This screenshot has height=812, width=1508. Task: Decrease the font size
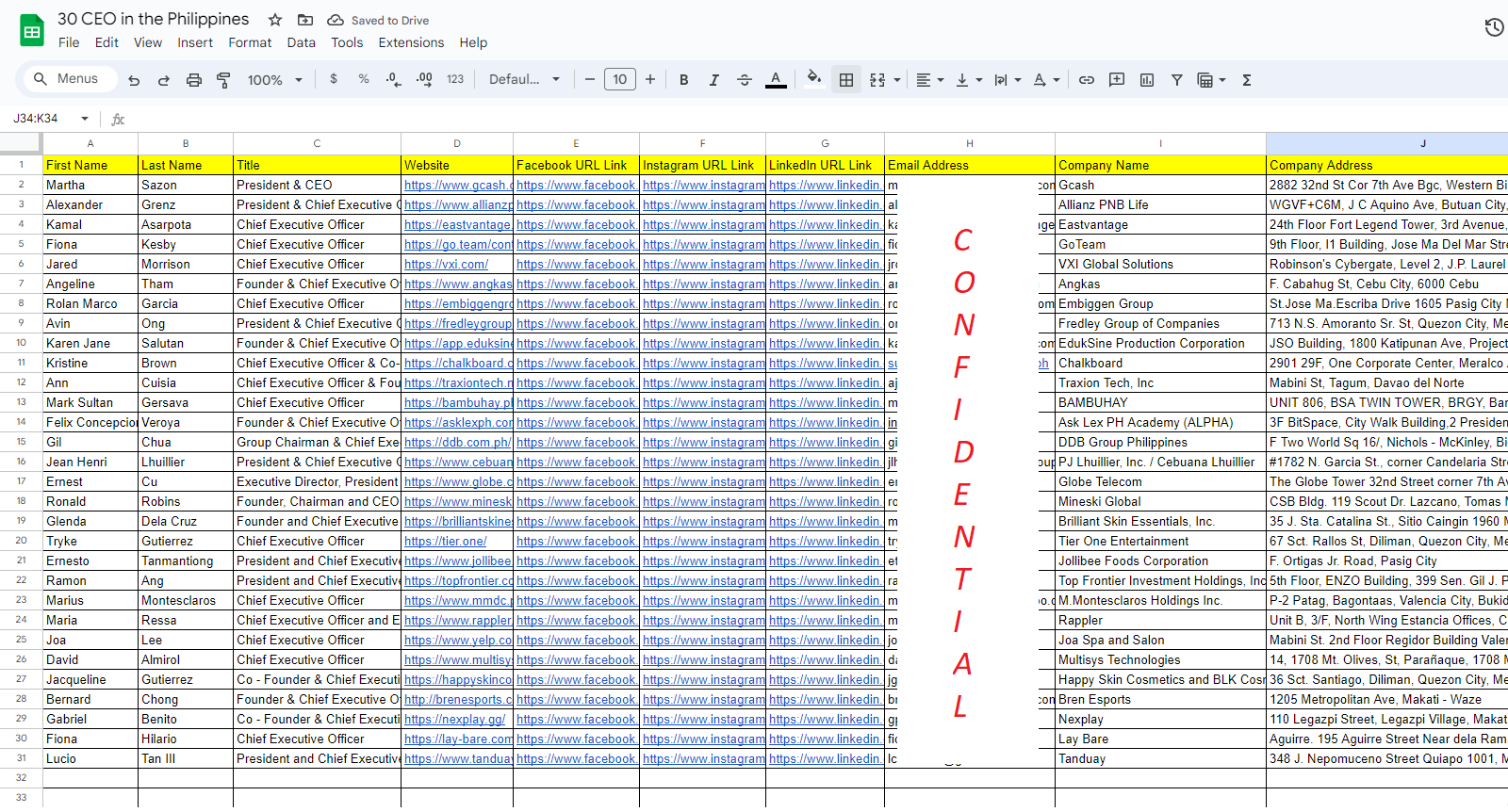click(x=590, y=80)
